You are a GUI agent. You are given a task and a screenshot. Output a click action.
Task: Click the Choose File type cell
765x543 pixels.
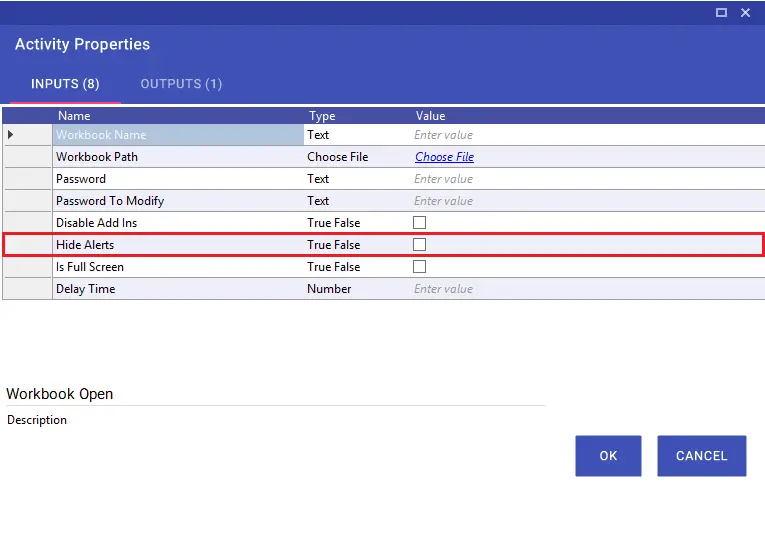[358, 157]
